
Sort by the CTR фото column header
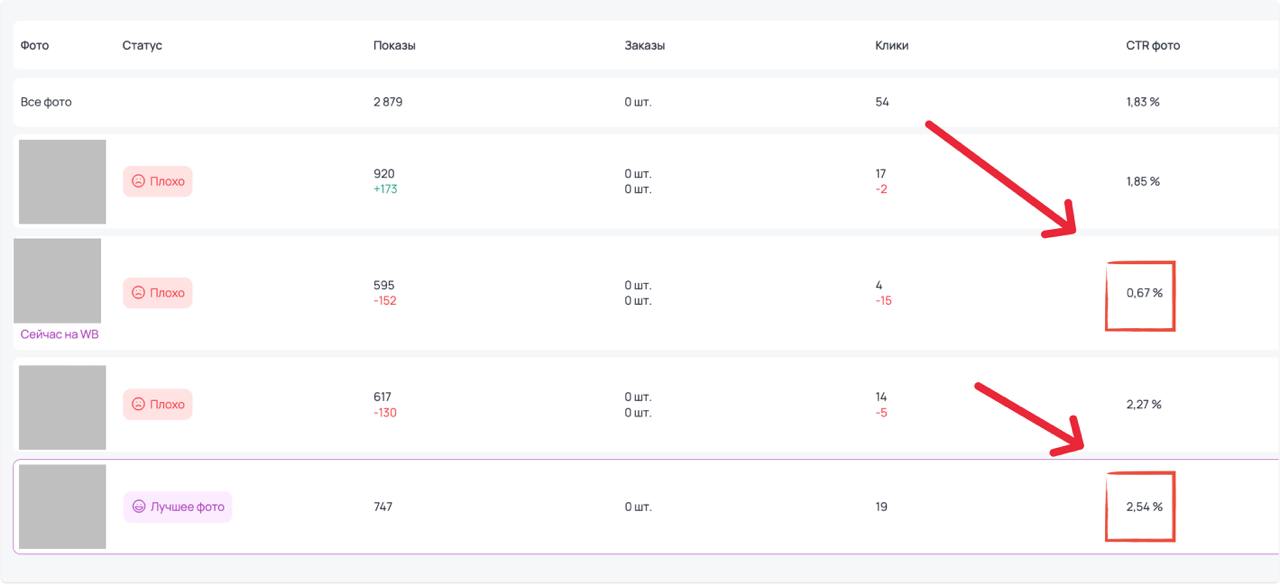coord(1153,46)
